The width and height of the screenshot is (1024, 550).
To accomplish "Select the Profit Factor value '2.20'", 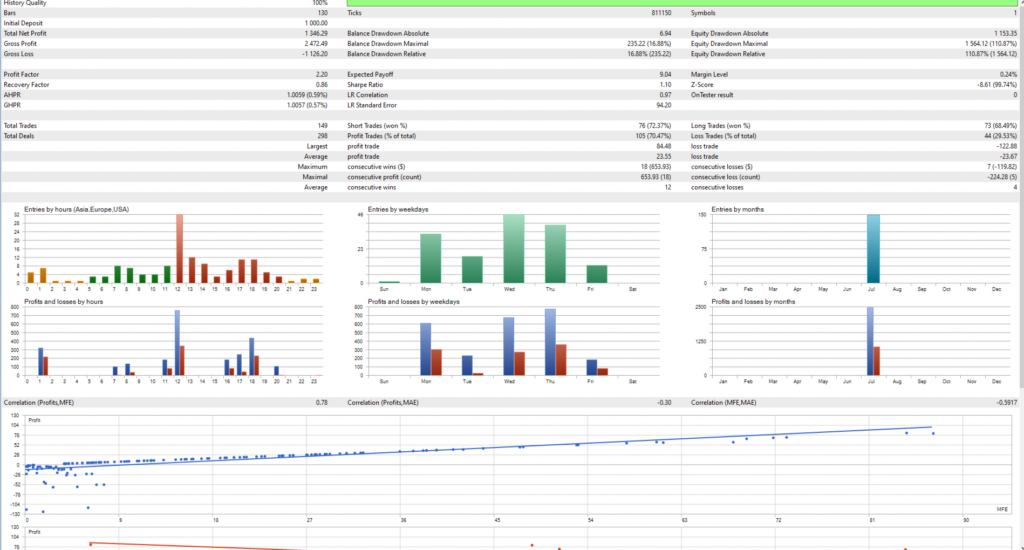I will click(x=322, y=74).
